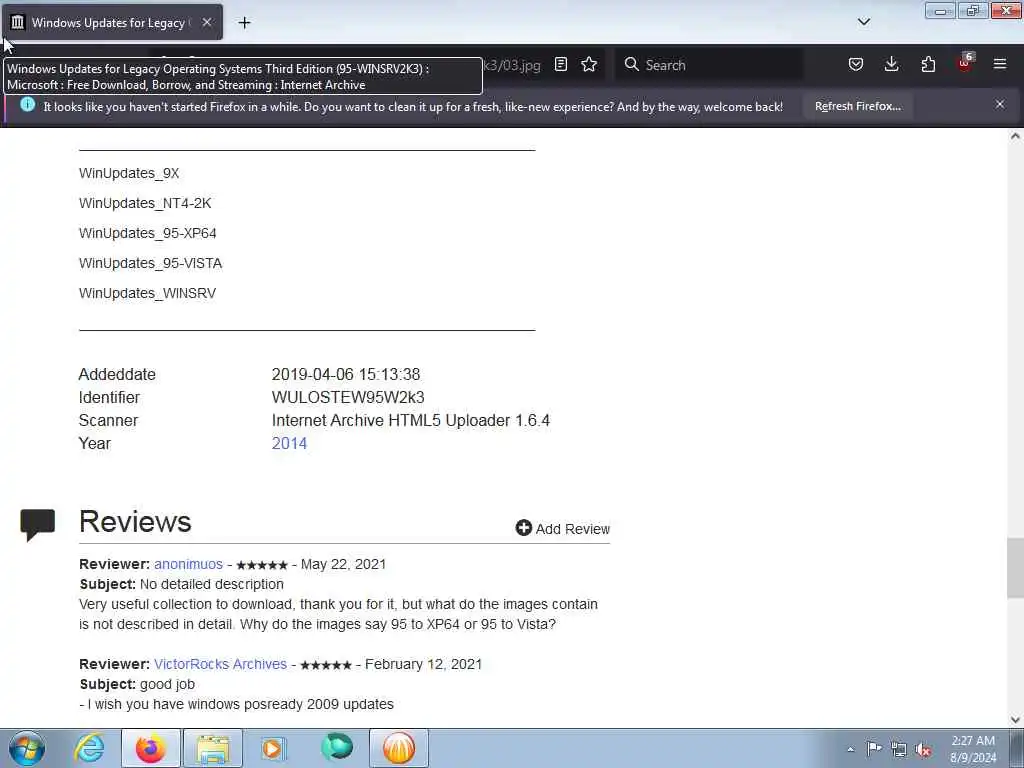Open Windows Media Player from taskbar
The width and height of the screenshot is (1024, 768).
click(x=273, y=748)
